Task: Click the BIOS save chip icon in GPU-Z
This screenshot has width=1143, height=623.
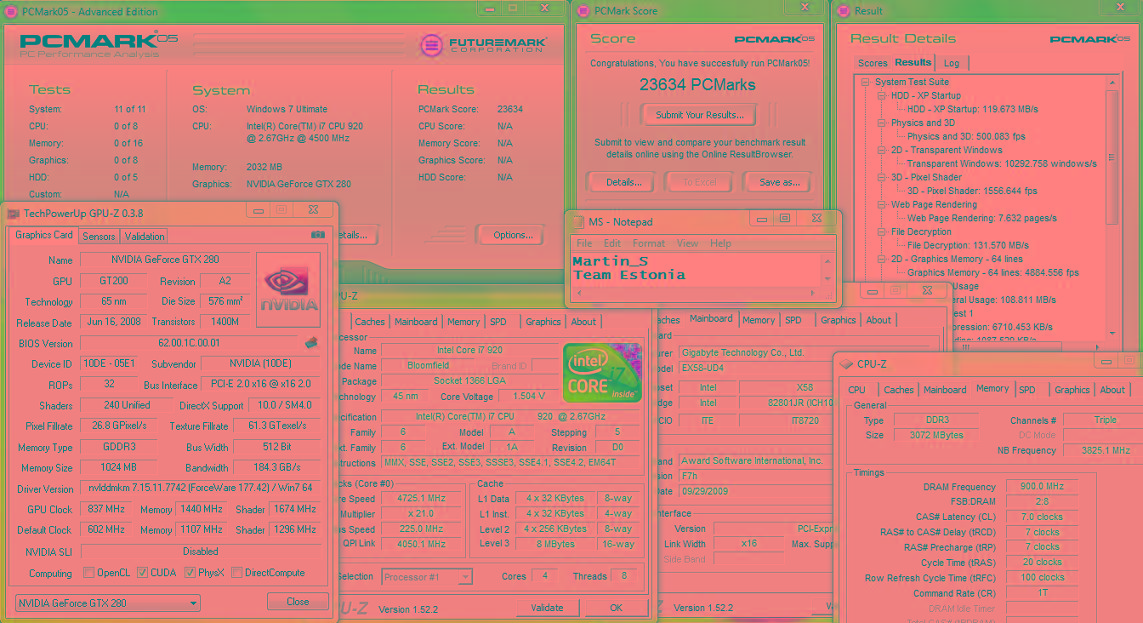Action: tap(311, 342)
